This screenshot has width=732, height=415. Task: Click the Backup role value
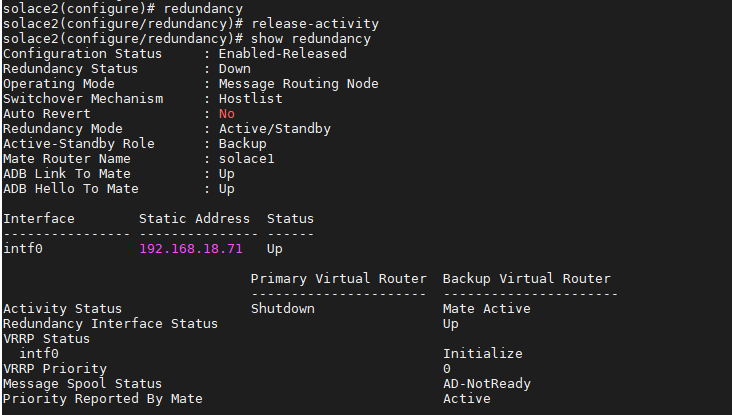[x=242, y=143]
